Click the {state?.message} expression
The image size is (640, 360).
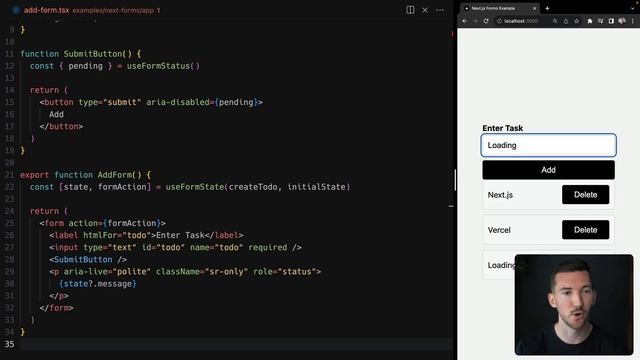98,284
